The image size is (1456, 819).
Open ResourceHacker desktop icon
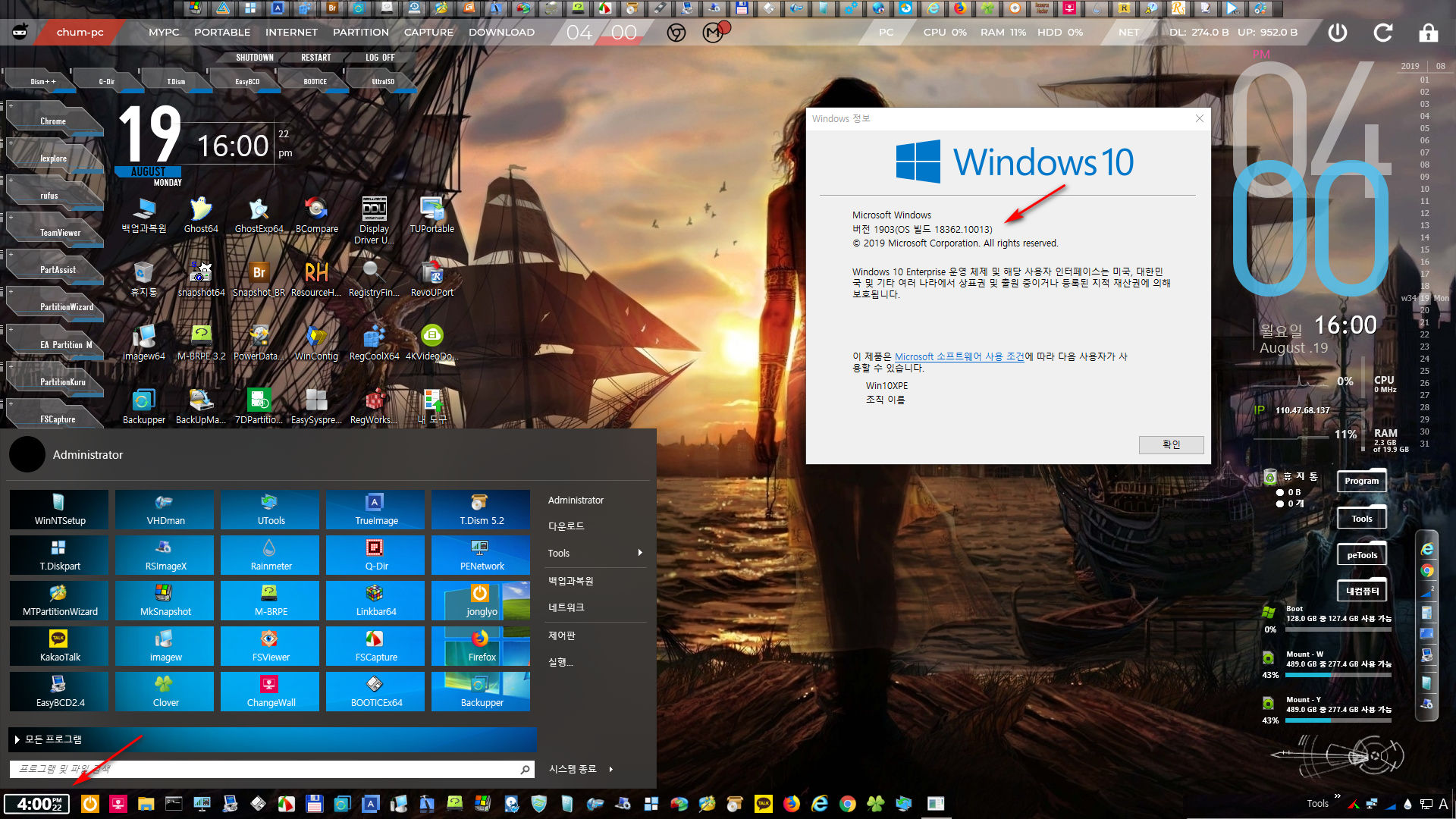tap(316, 278)
